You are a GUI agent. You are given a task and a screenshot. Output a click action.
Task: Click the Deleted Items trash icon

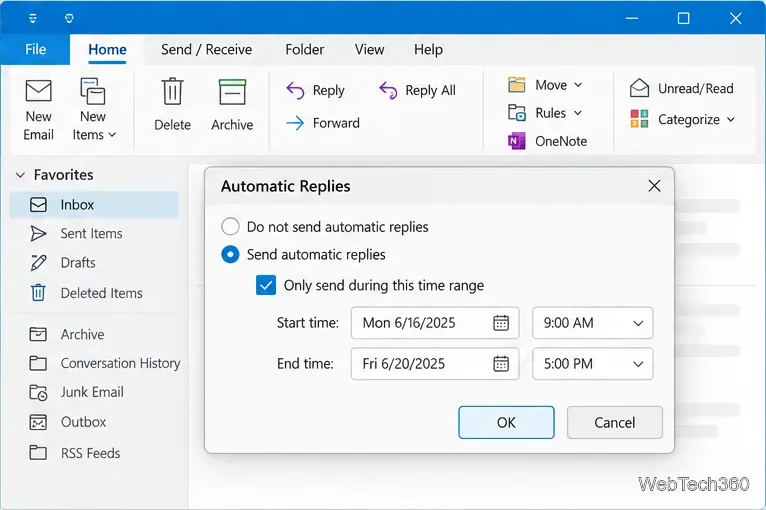[38, 293]
